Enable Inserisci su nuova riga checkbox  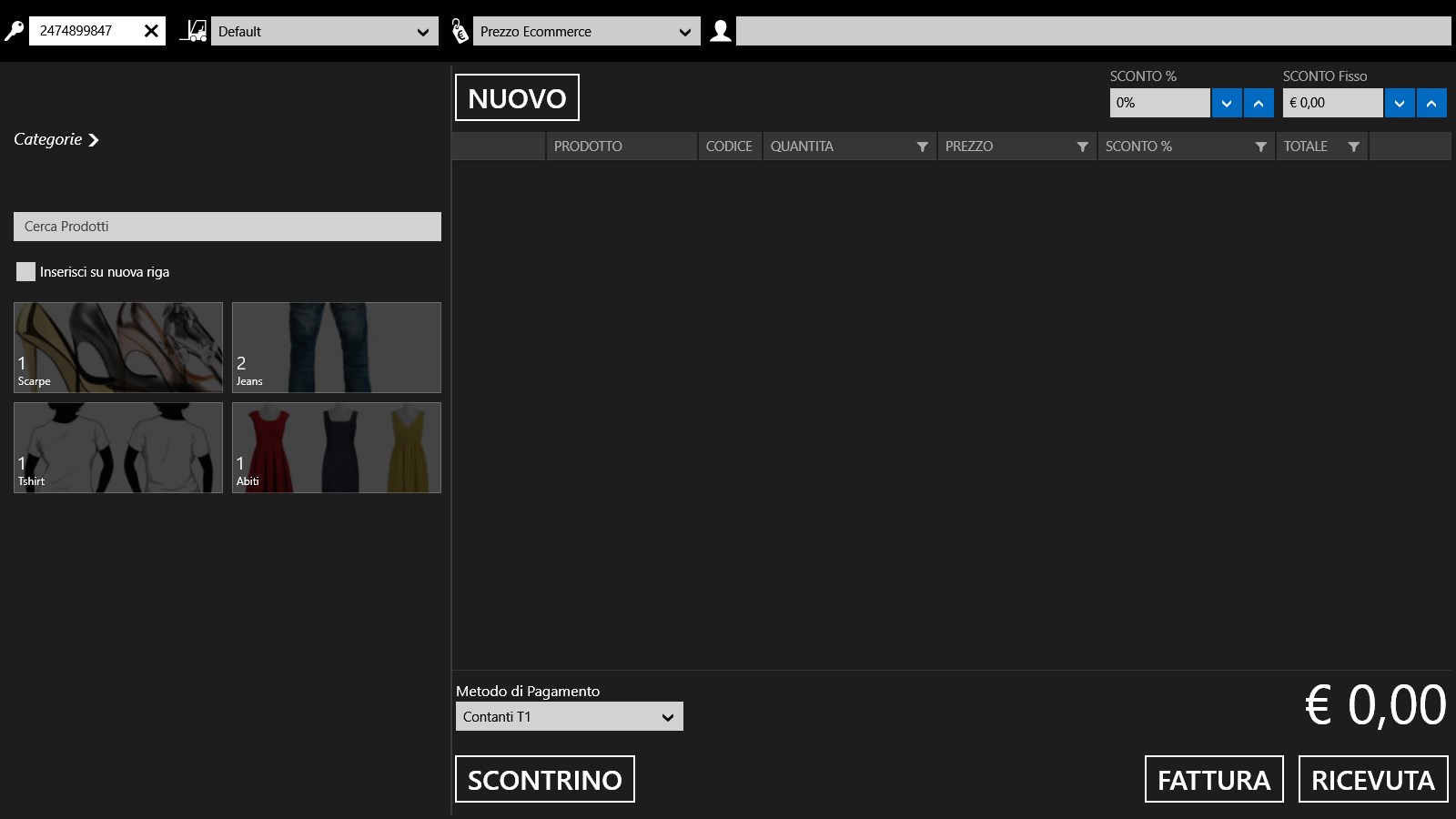click(25, 272)
